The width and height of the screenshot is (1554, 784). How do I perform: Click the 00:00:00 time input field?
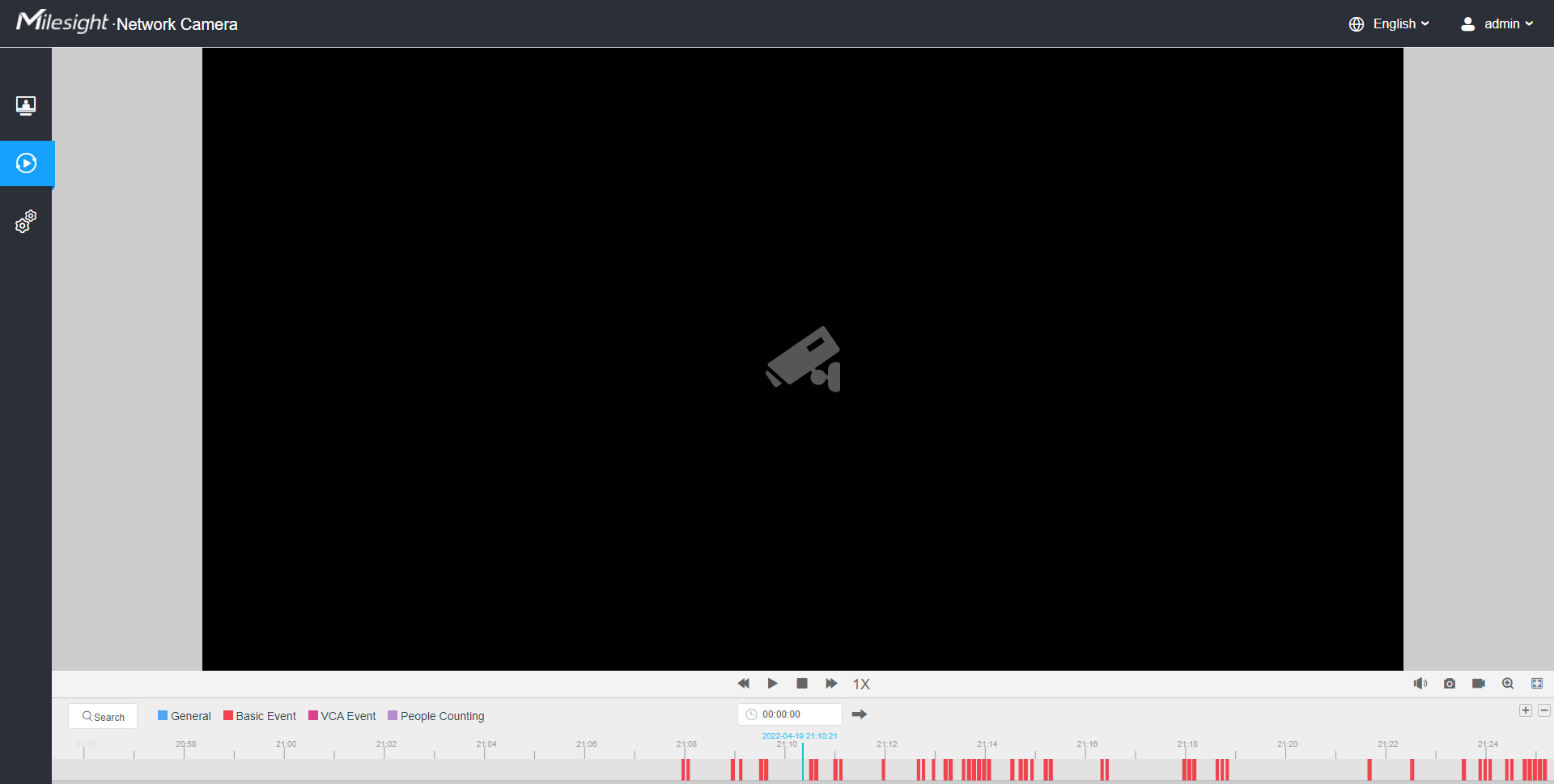(790, 714)
